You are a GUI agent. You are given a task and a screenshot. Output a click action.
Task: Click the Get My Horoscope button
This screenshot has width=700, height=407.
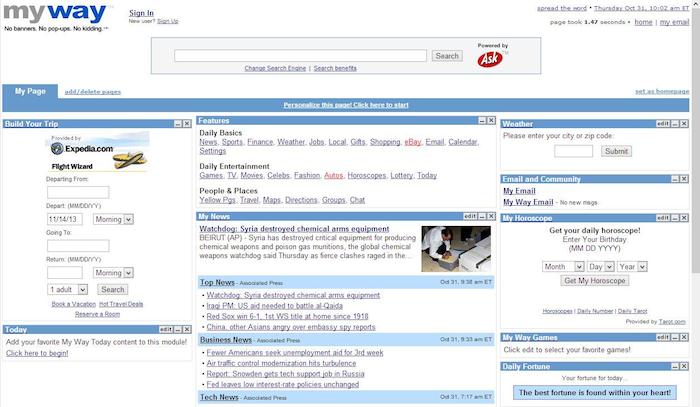(x=597, y=281)
